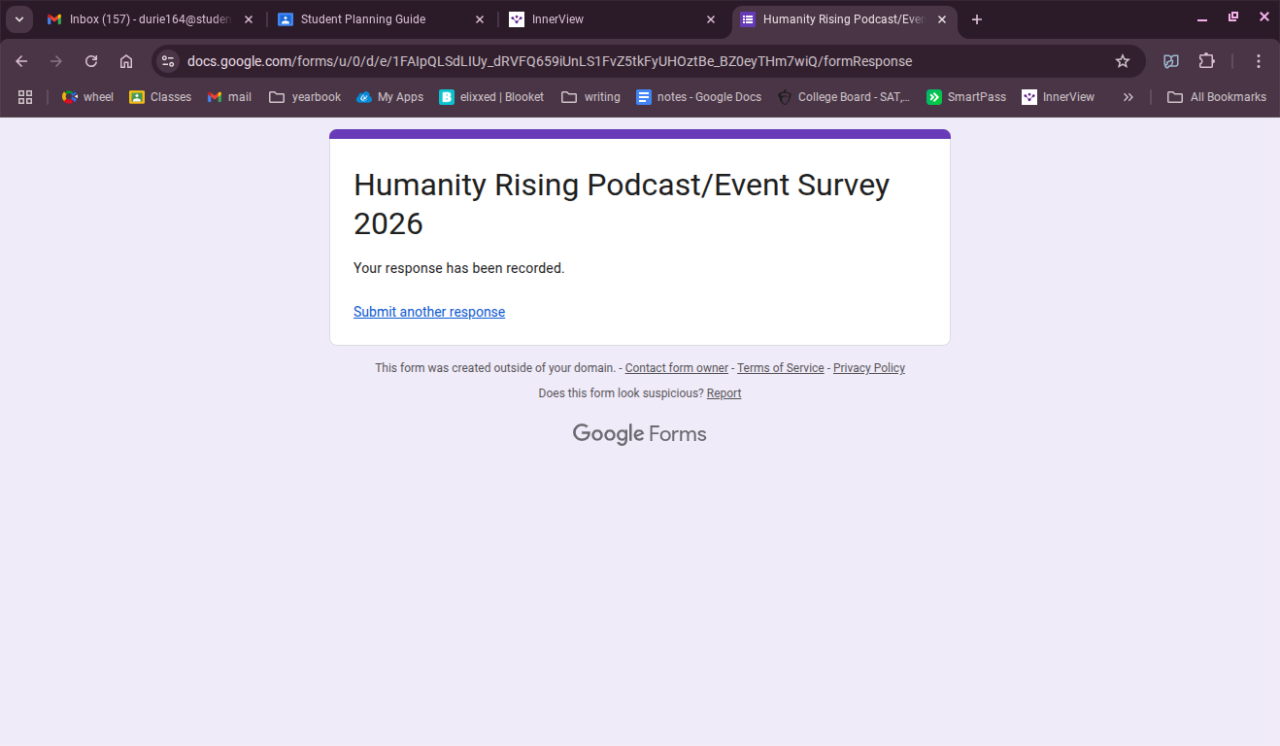Close the browser window
1280x746 pixels.
[1263, 18]
